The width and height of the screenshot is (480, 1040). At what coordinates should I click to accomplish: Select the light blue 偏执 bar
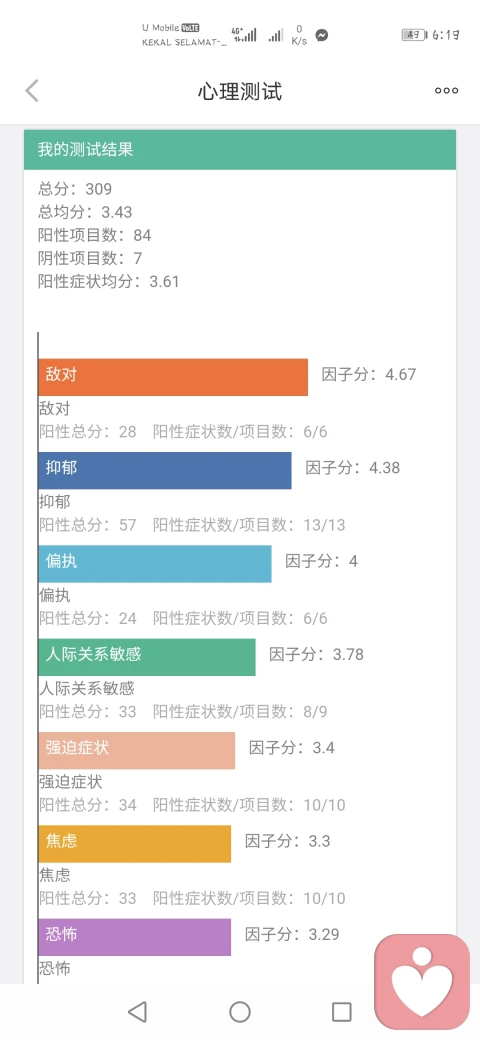pyautogui.click(x=155, y=564)
